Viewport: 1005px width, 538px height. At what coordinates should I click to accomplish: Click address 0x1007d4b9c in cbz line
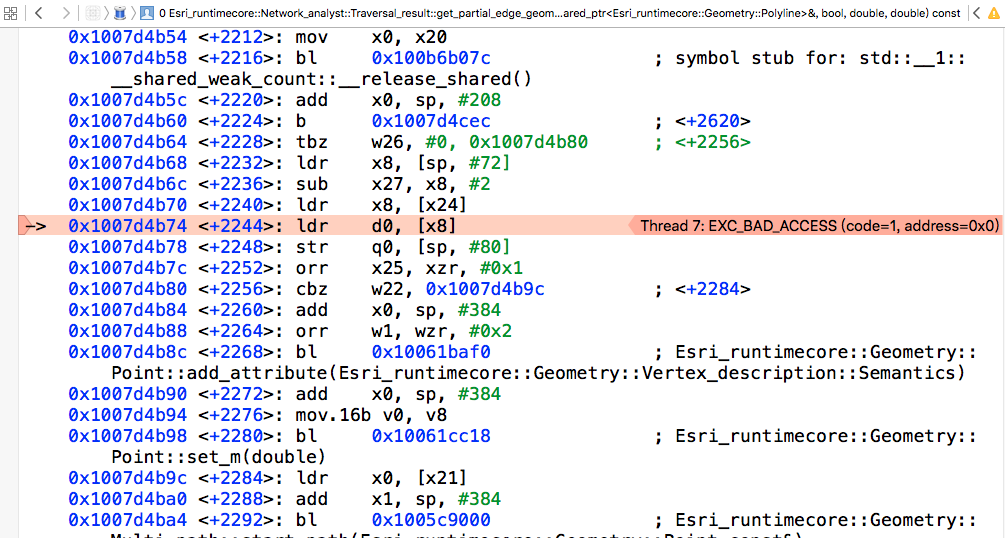pos(485,289)
